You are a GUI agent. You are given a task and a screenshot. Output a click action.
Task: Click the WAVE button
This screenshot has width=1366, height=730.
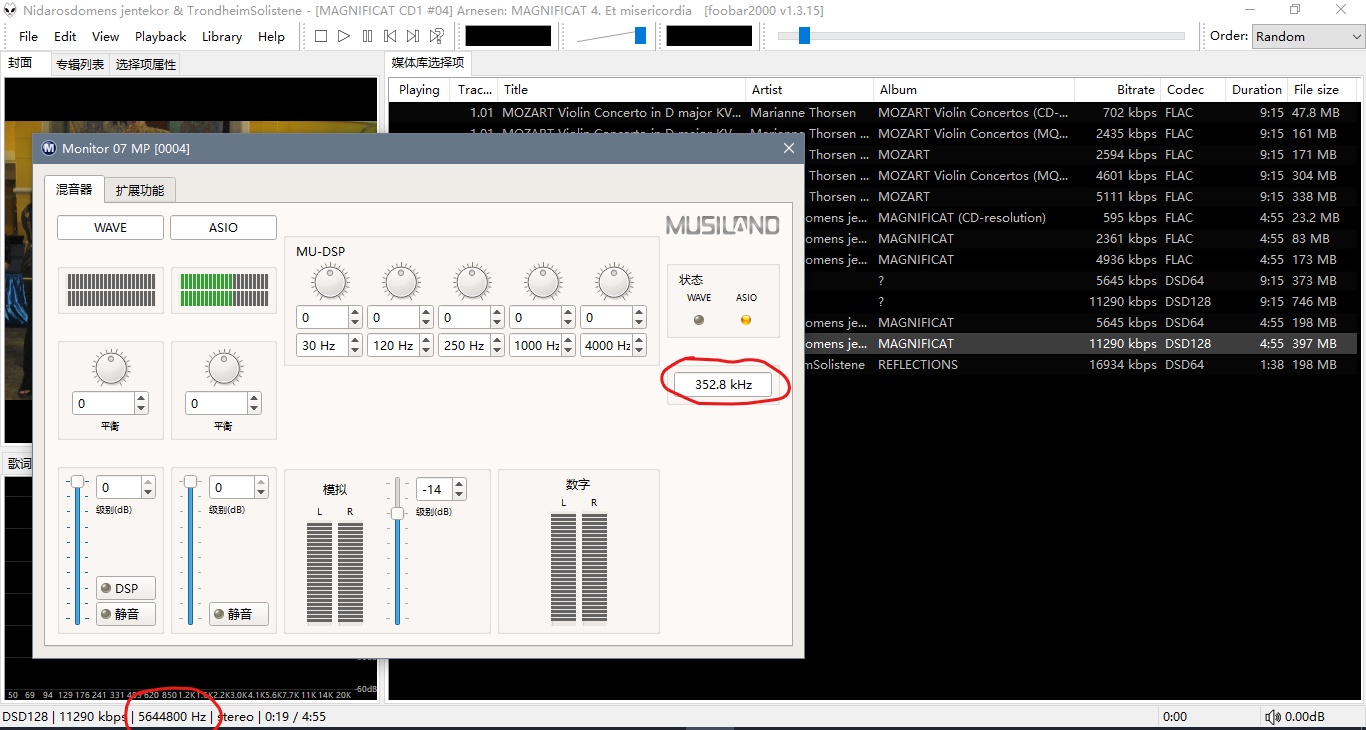coord(110,227)
